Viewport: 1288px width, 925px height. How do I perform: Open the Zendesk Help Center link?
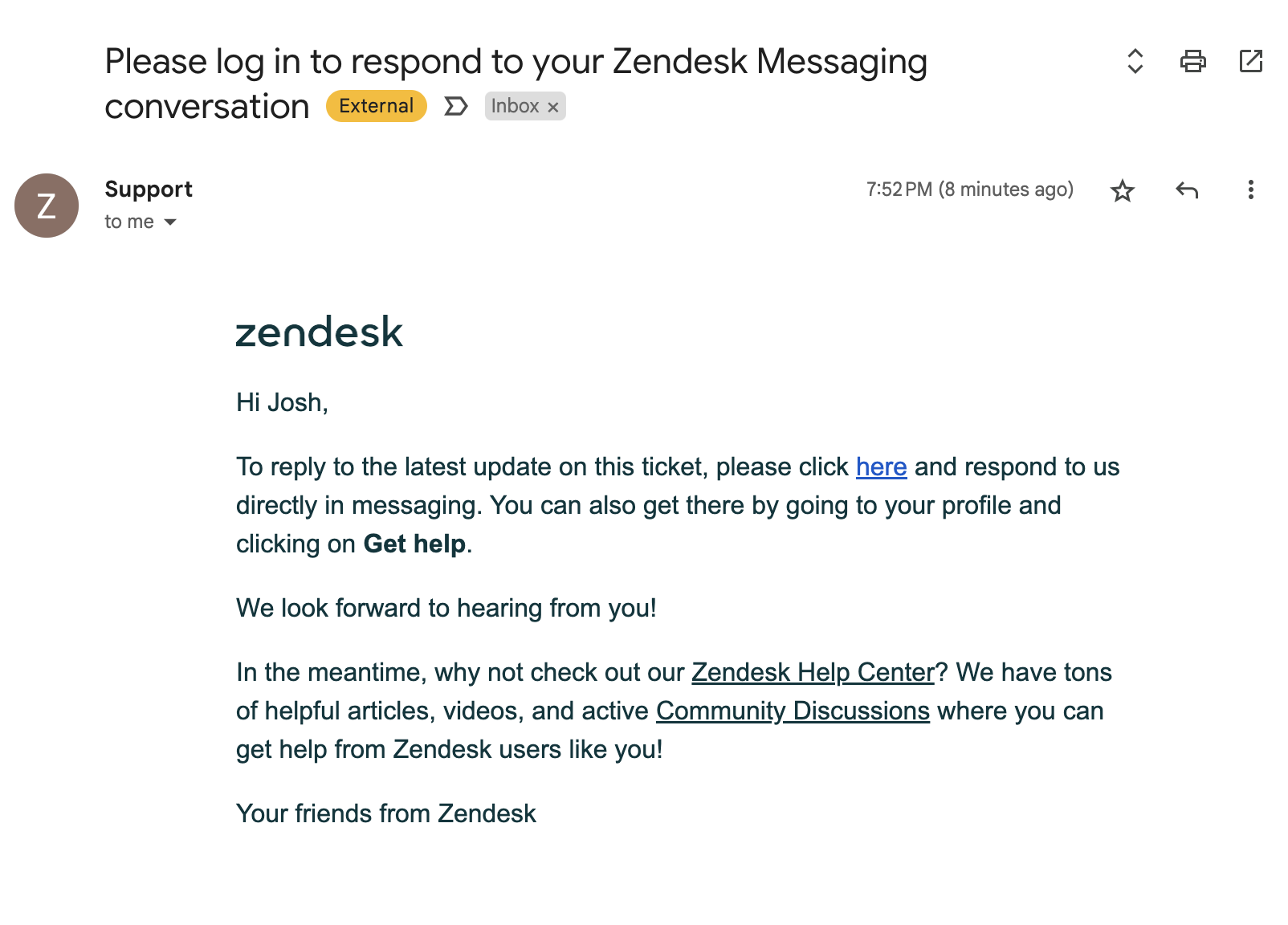click(813, 672)
